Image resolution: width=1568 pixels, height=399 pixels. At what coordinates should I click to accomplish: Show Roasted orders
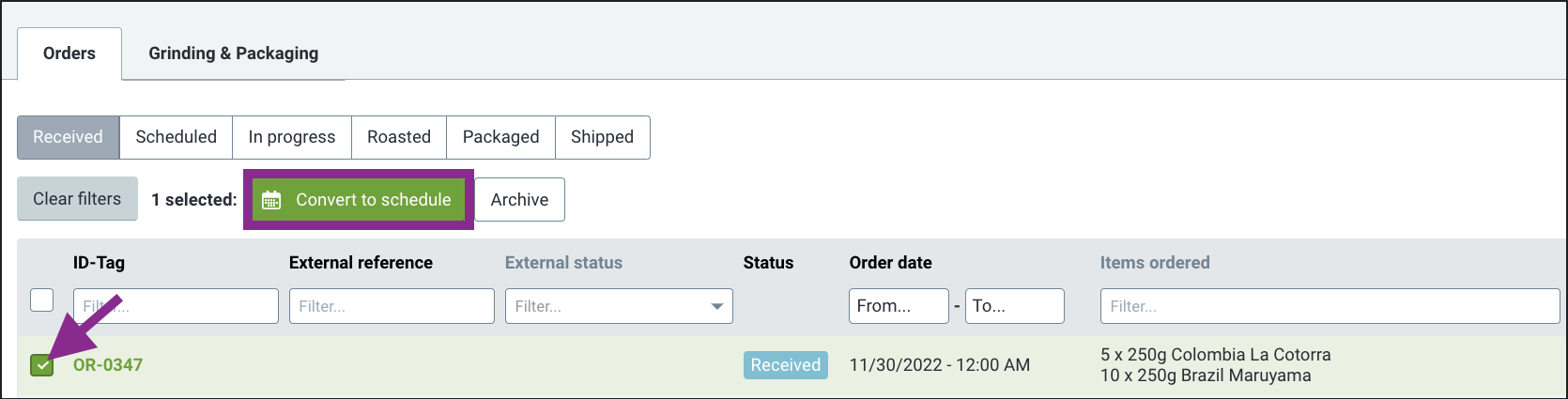coord(399,137)
